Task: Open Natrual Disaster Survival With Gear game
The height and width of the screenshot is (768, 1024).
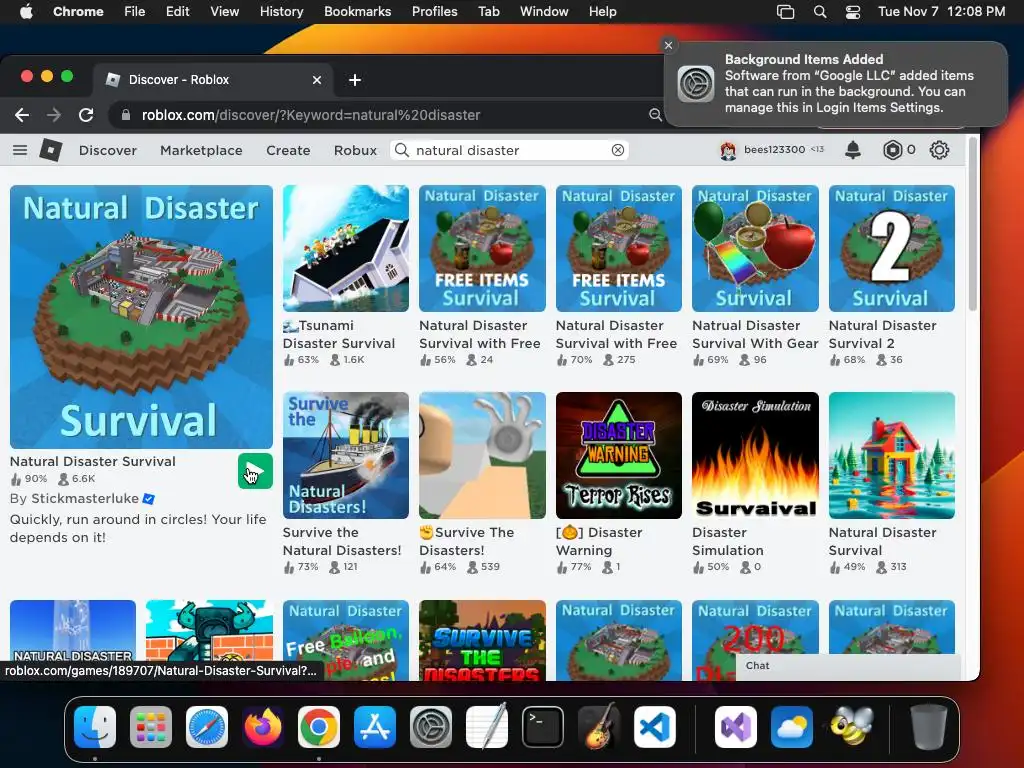Action: pos(755,248)
